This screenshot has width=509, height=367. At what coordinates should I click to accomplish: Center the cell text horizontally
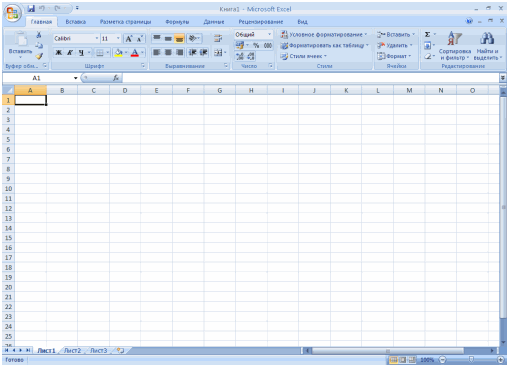(x=168, y=52)
